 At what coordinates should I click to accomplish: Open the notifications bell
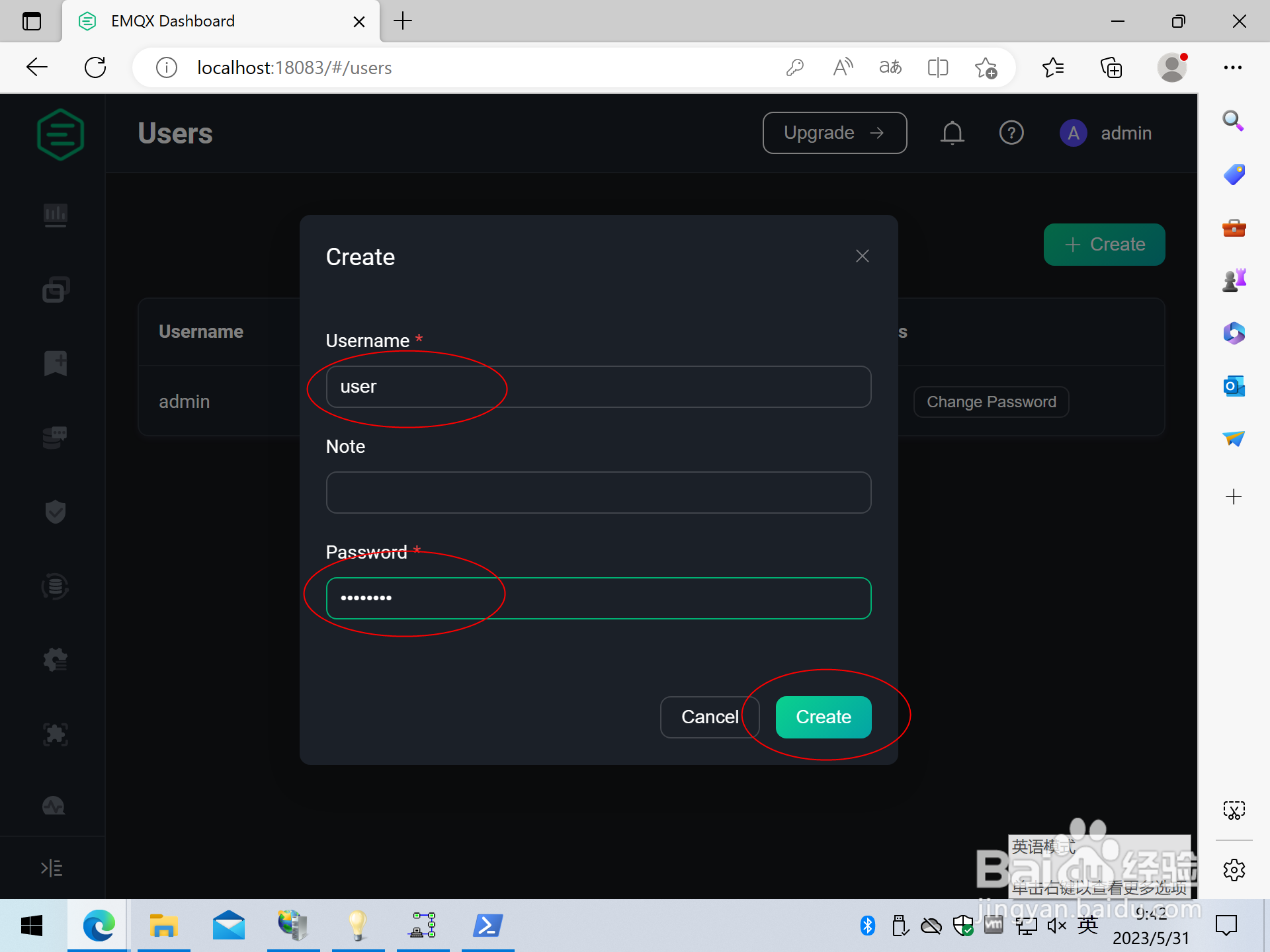[x=952, y=133]
